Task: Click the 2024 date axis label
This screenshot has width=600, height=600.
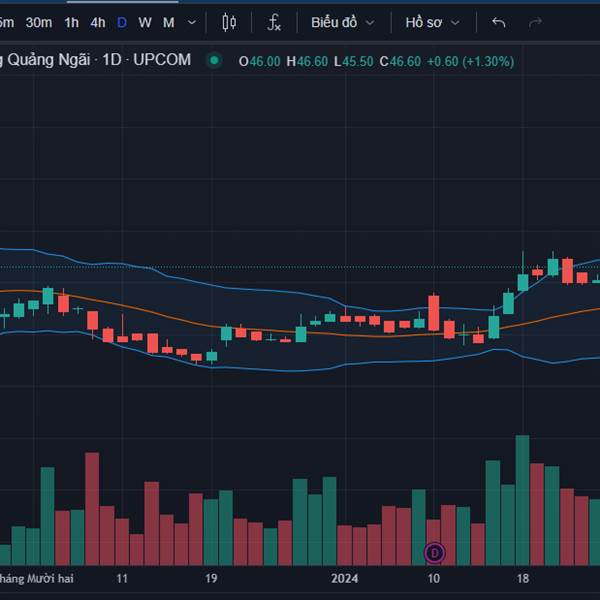Action: 344,578
